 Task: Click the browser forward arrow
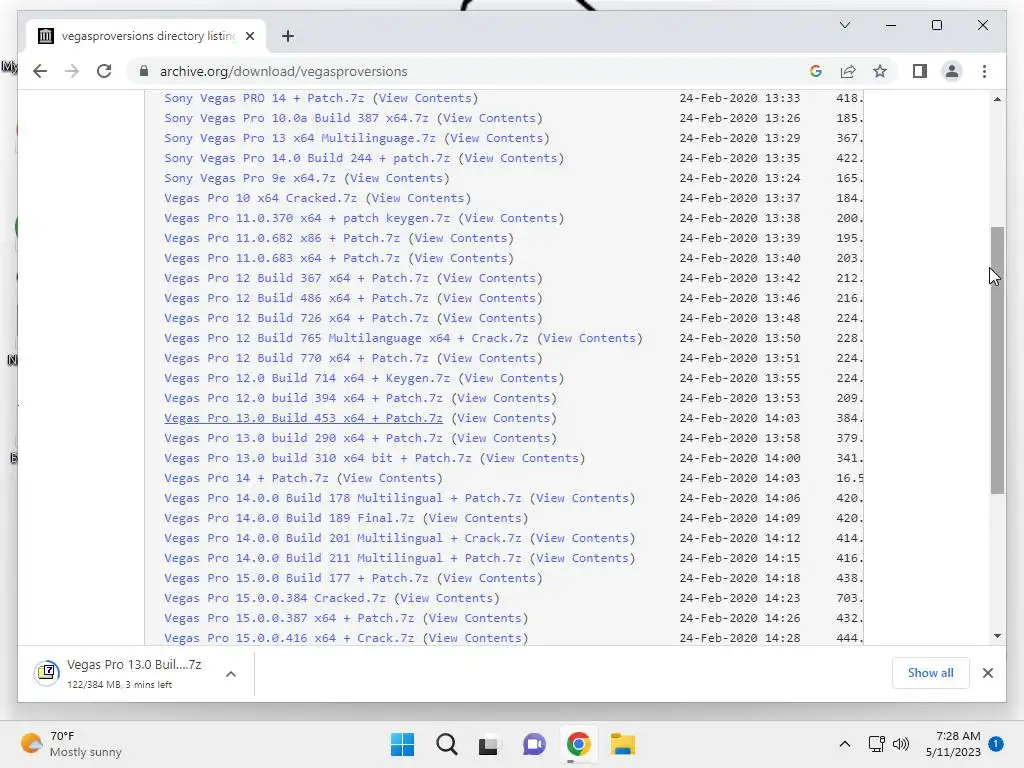click(72, 71)
